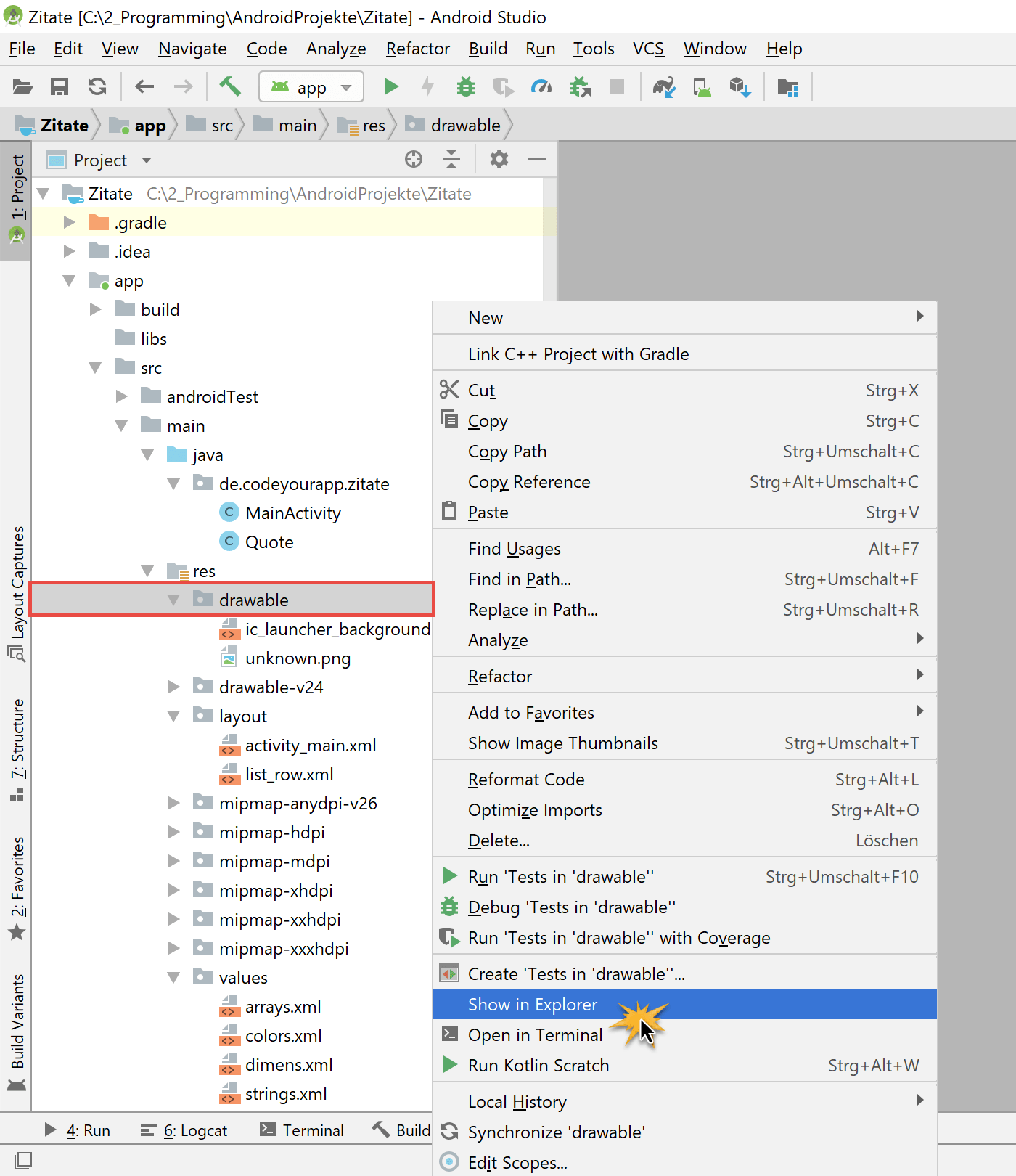Open the File menu
The height and width of the screenshot is (1176, 1016).
tap(22, 49)
